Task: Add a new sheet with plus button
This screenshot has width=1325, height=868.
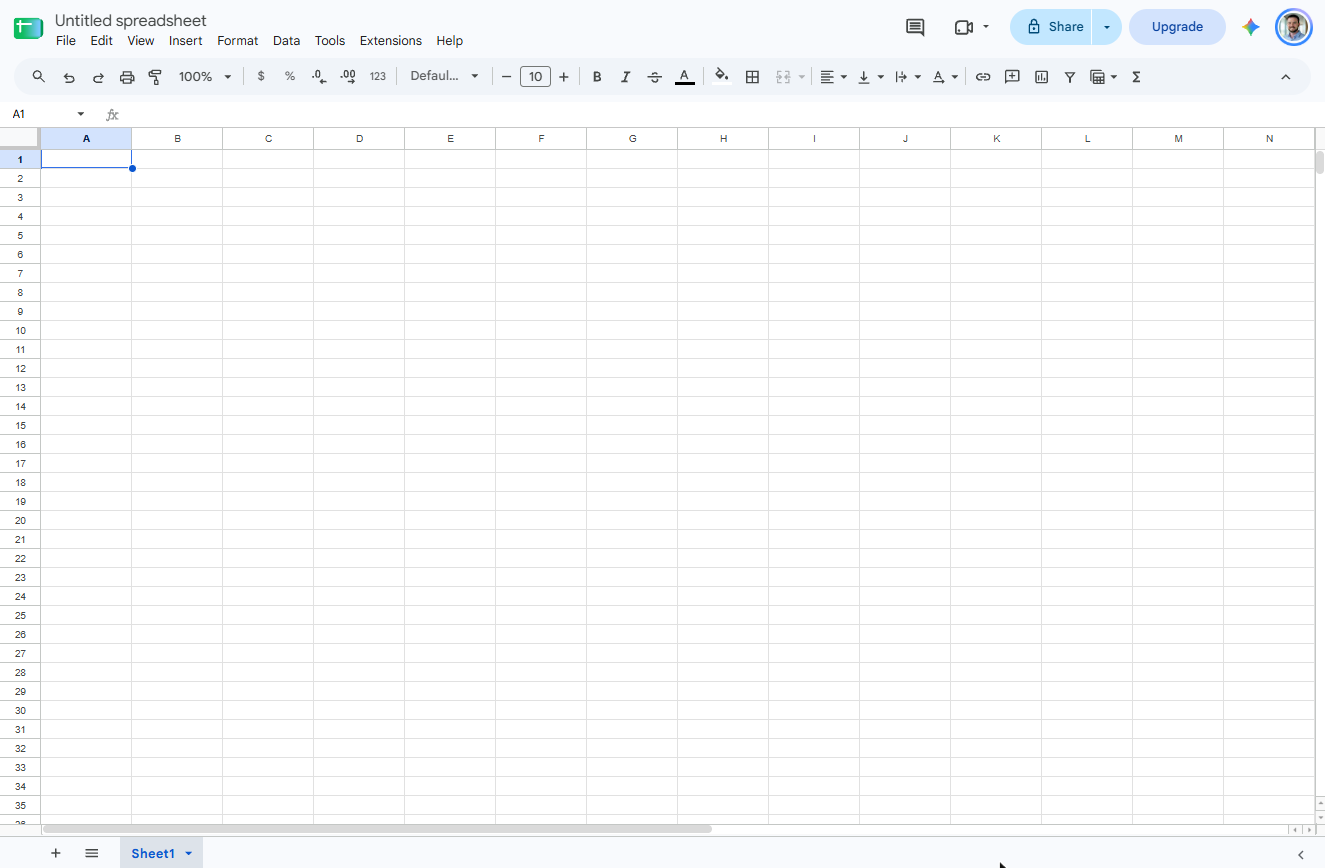Action: (x=56, y=853)
